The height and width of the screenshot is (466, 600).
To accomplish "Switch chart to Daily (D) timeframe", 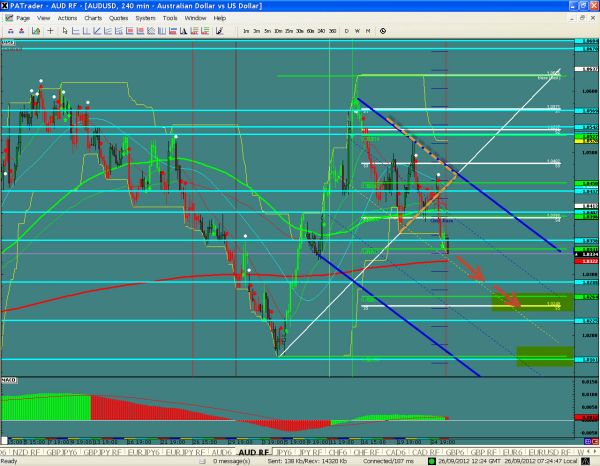I will point(347,31).
